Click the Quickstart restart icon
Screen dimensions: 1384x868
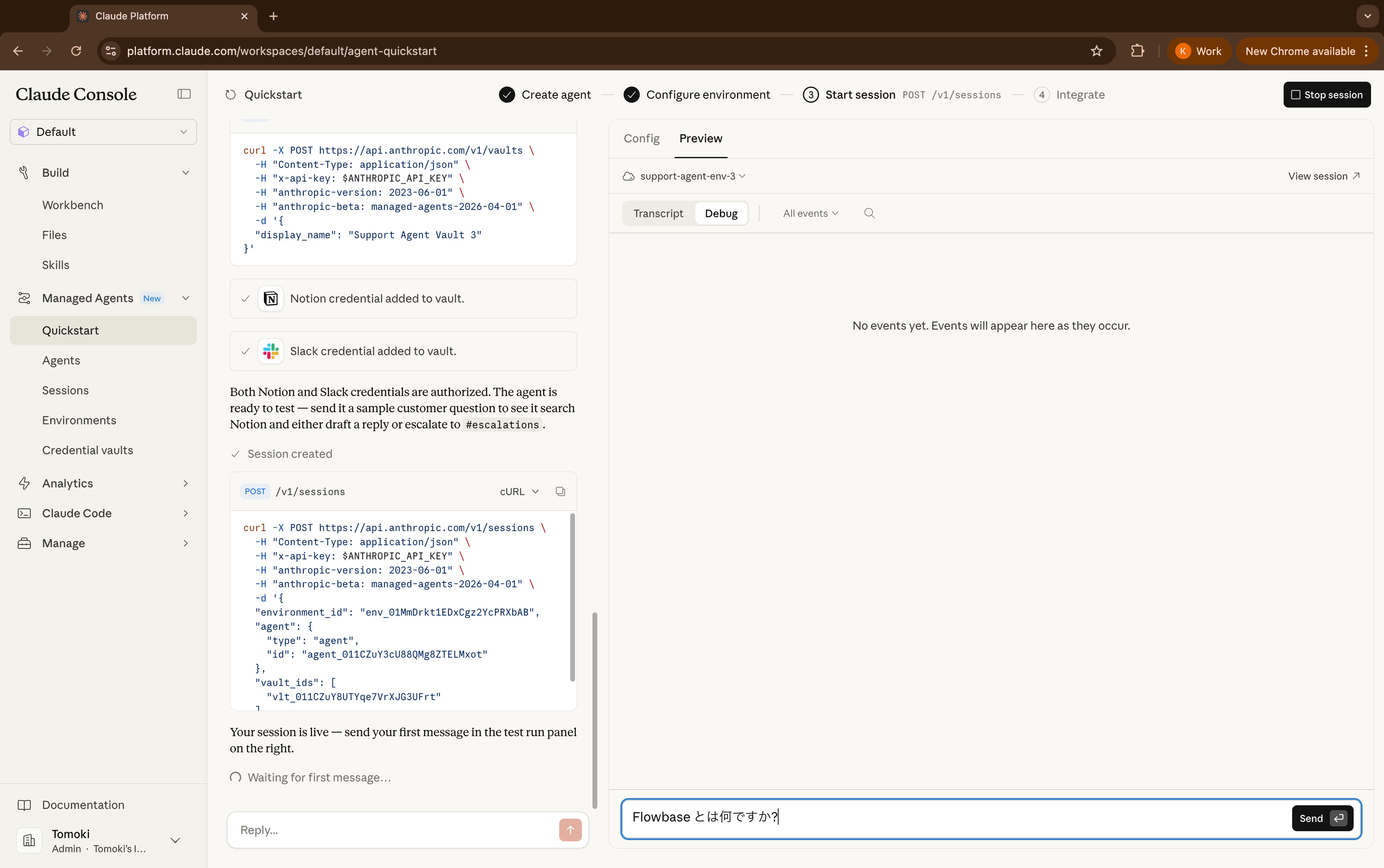(x=231, y=95)
